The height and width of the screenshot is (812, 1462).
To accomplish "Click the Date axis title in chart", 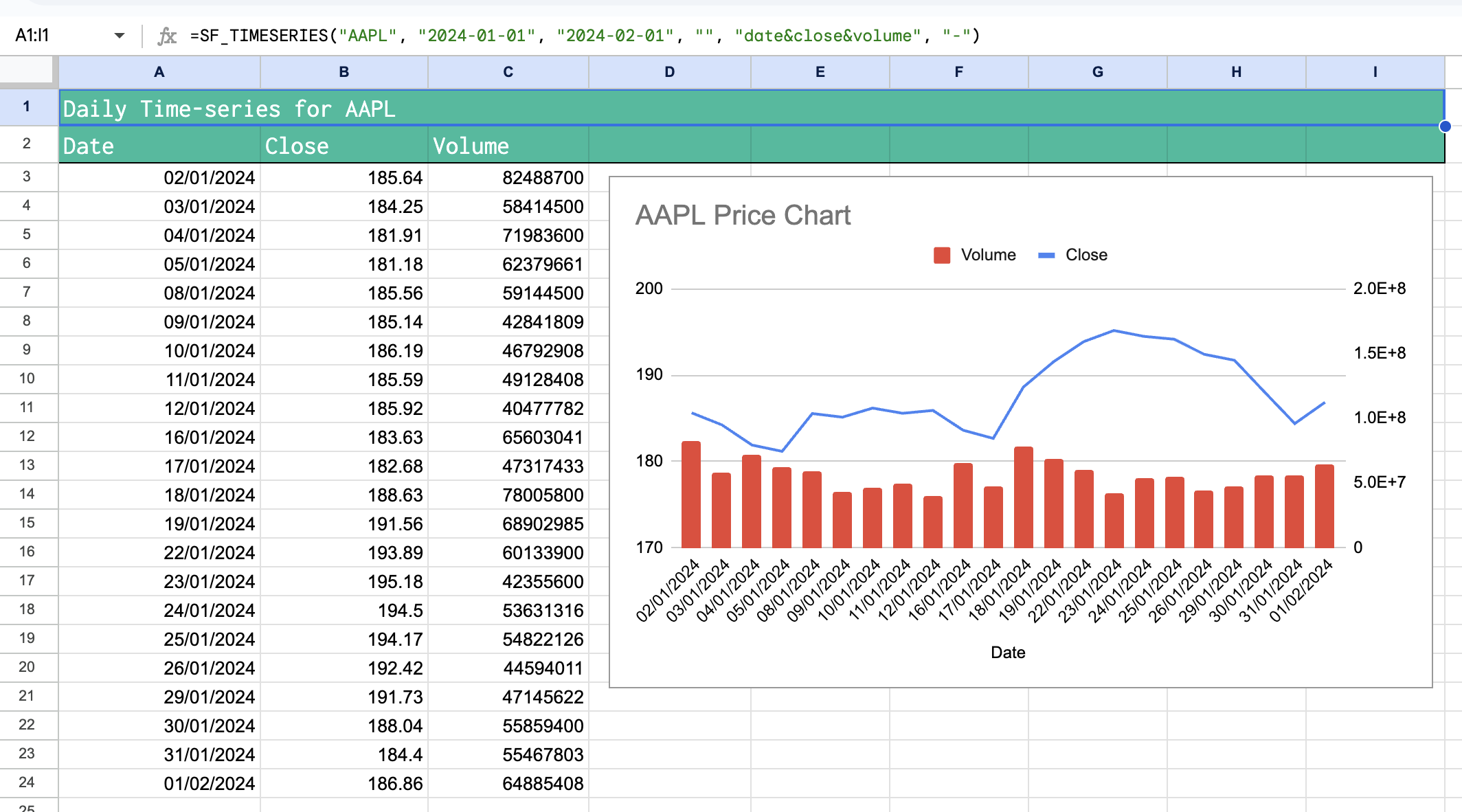I will [x=1007, y=653].
